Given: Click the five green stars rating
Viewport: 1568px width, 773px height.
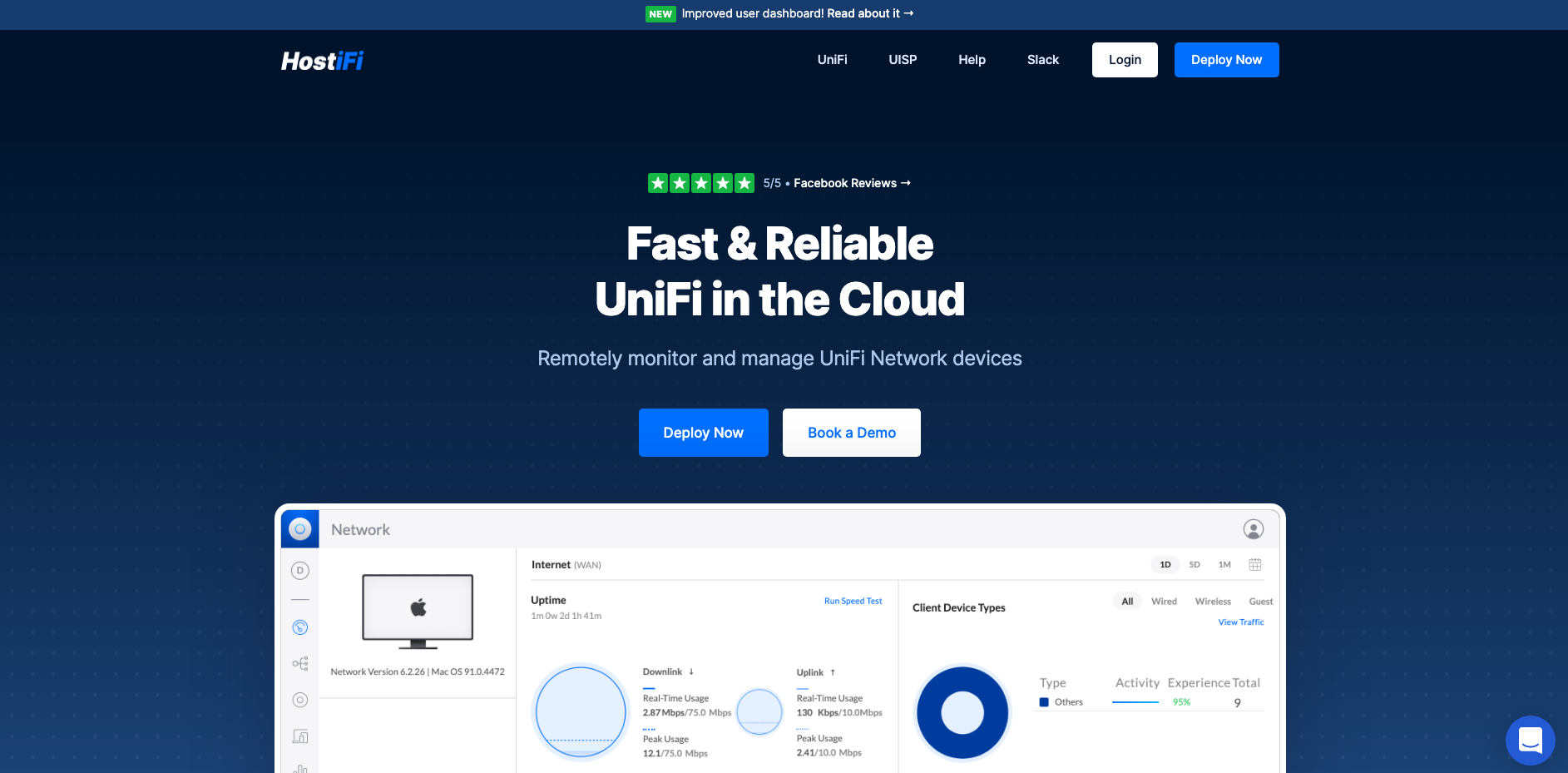Looking at the screenshot, I should click(x=701, y=183).
